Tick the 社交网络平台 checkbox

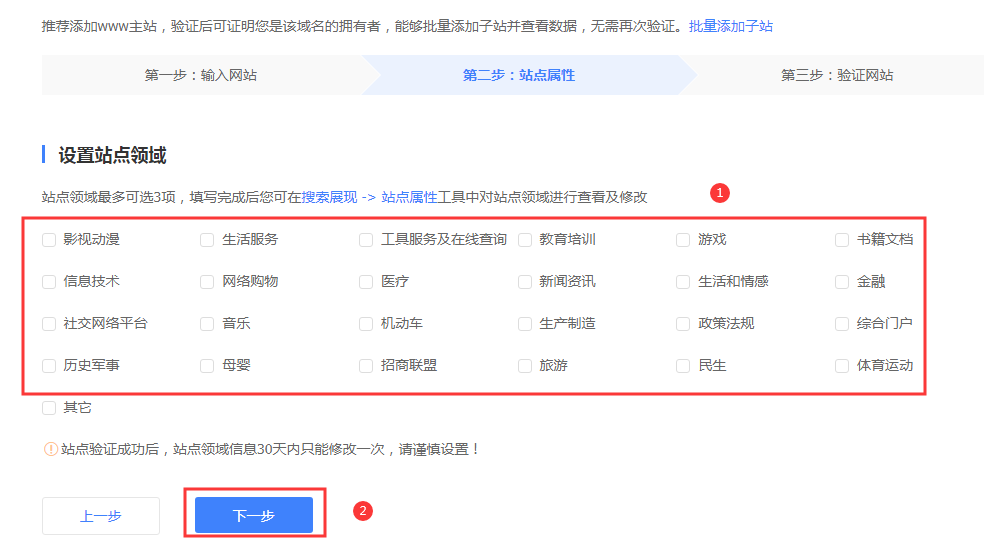[49, 324]
